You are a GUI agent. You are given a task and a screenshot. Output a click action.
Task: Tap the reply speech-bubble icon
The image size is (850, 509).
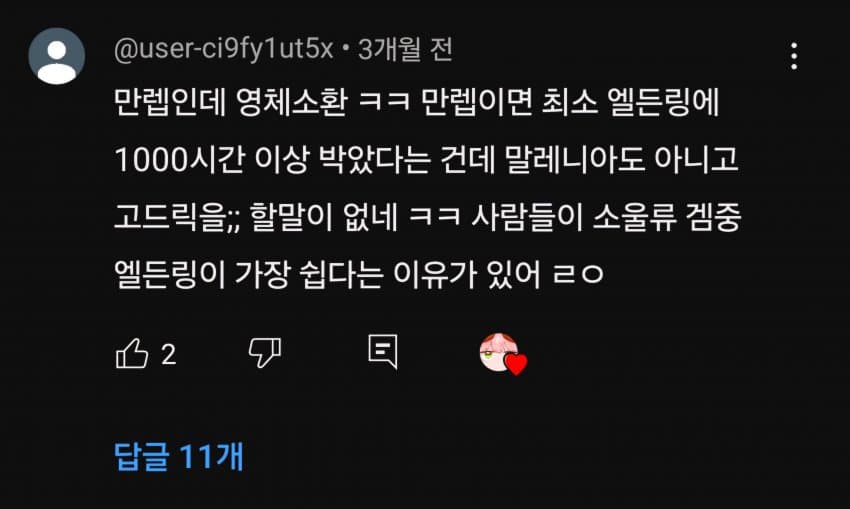point(383,351)
